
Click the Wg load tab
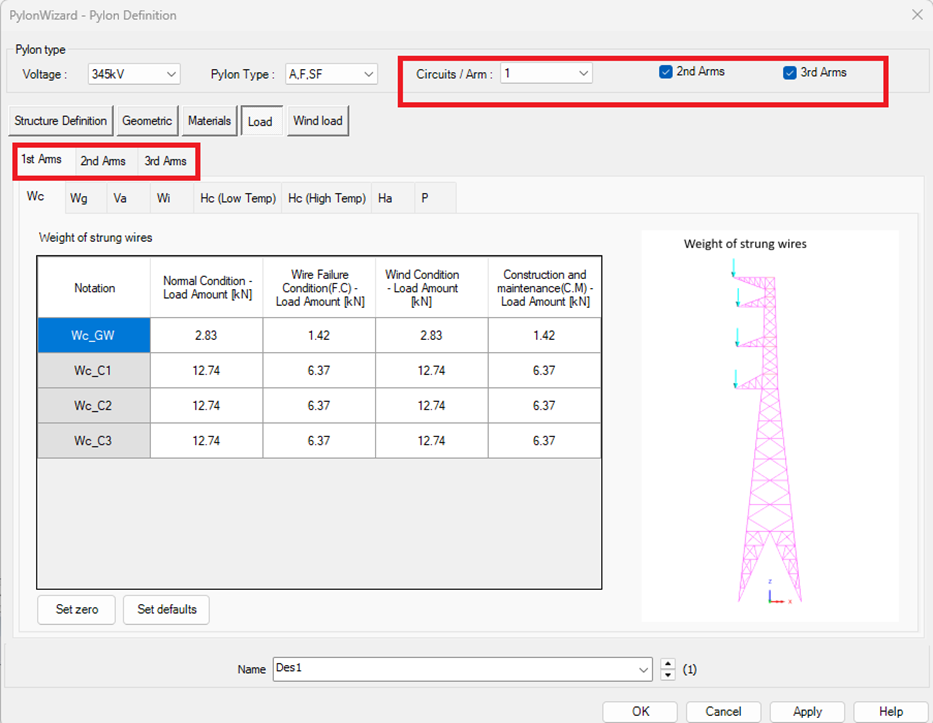(x=79, y=198)
